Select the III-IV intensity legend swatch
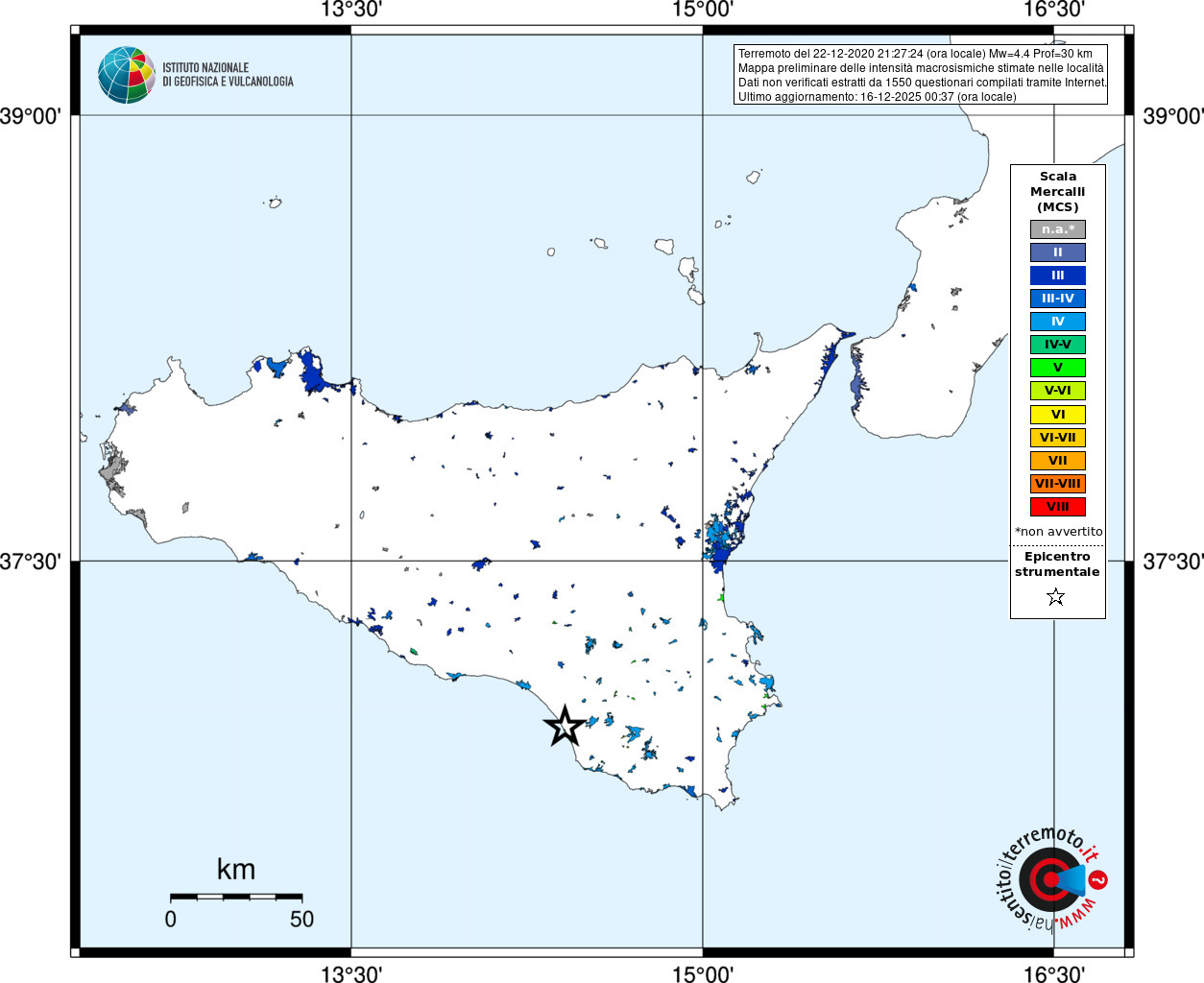The width and height of the screenshot is (1204, 983). point(1058,299)
